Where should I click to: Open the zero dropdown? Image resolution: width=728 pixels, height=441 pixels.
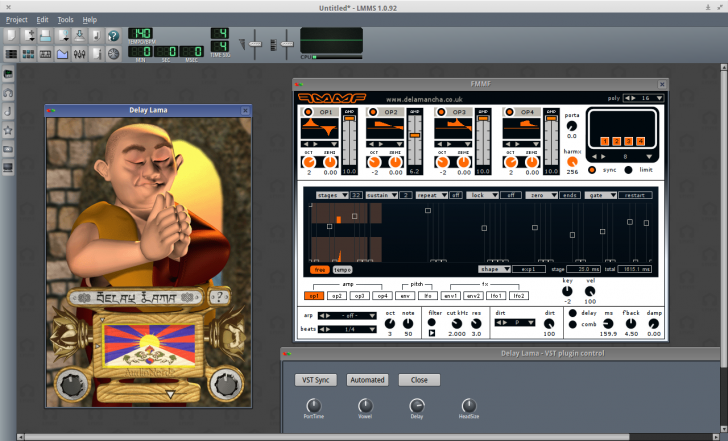pyautogui.click(x=541, y=195)
